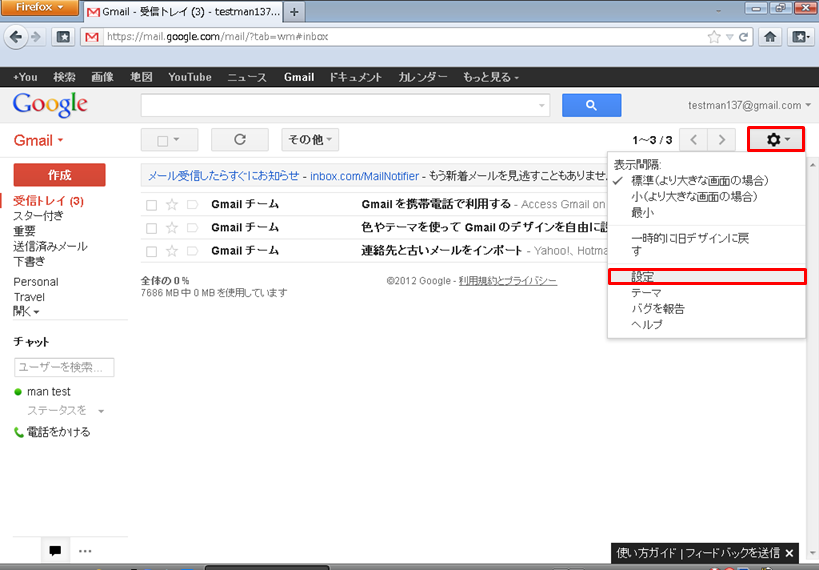Open the Travel label
819x570 pixels.
point(29,297)
